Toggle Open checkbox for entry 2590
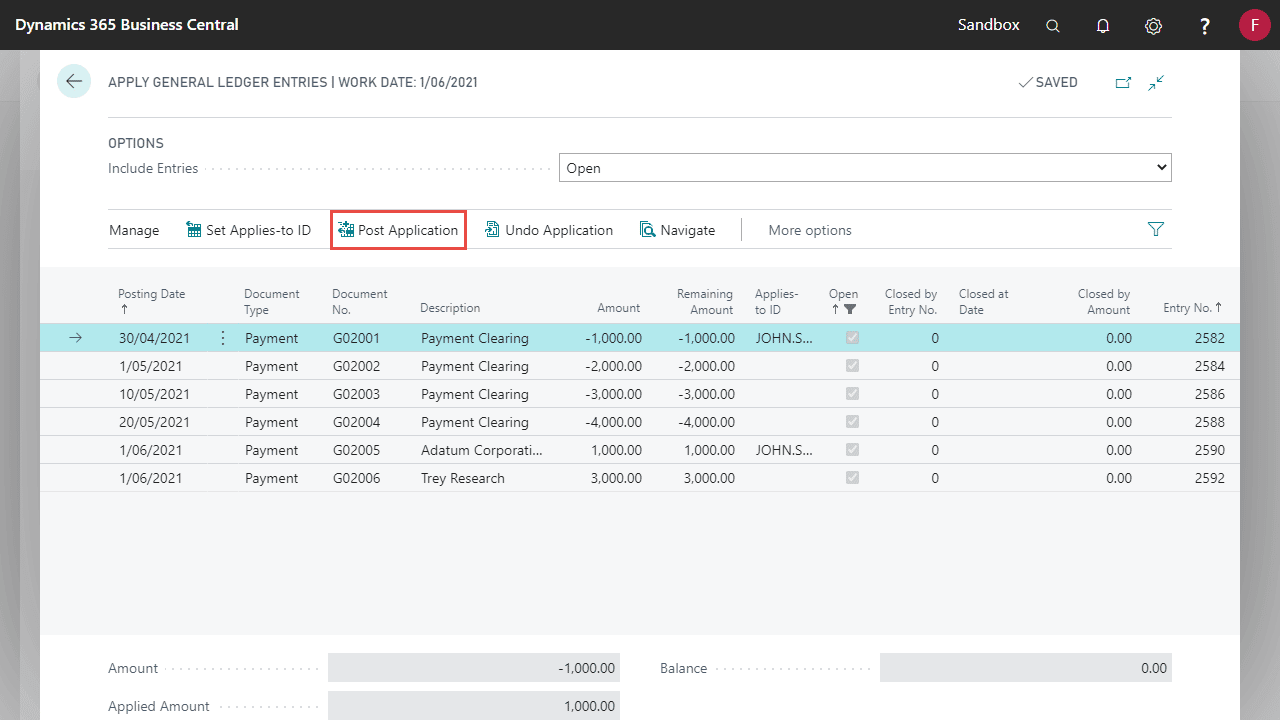 852,450
